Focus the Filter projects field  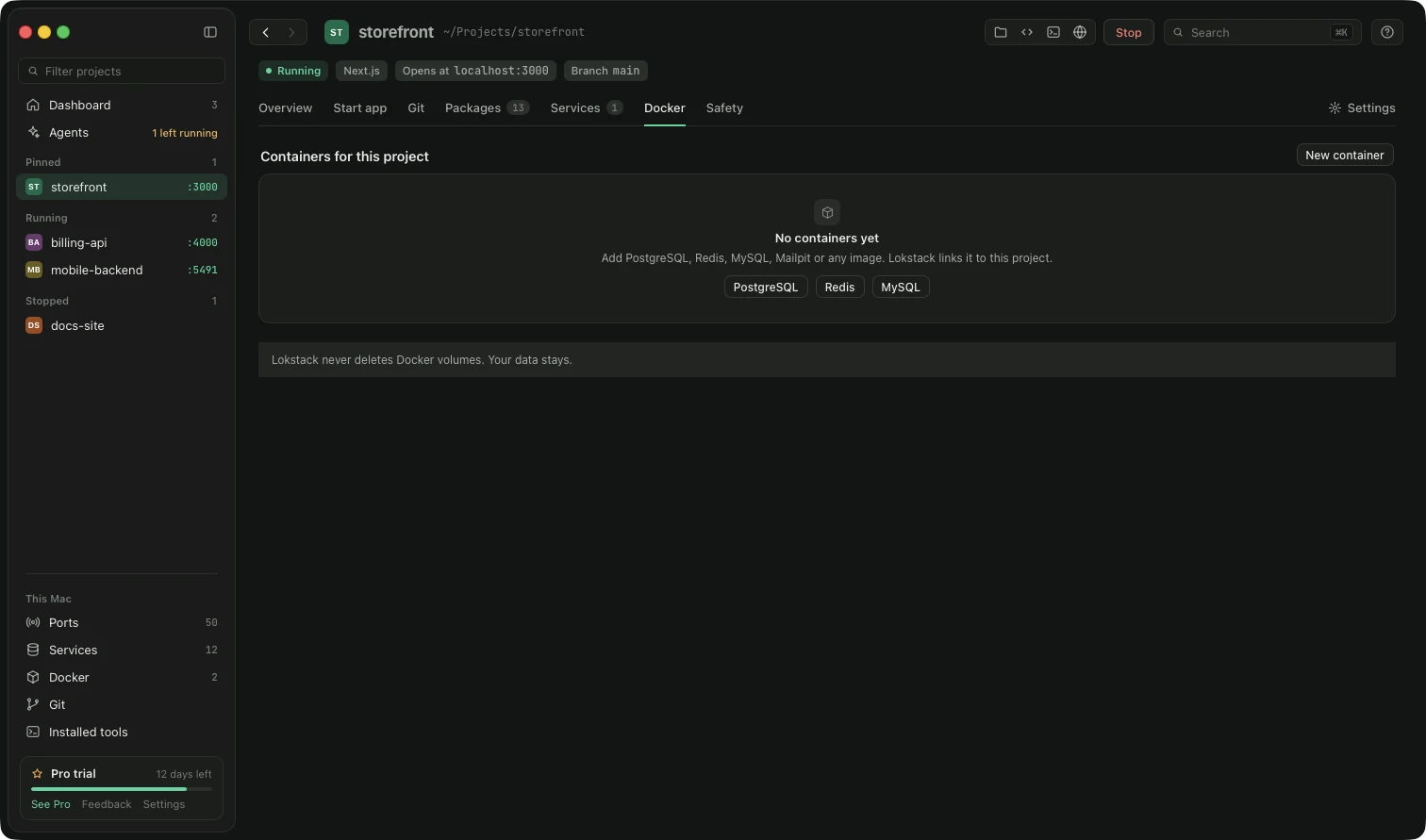click(x=122, y=71)
